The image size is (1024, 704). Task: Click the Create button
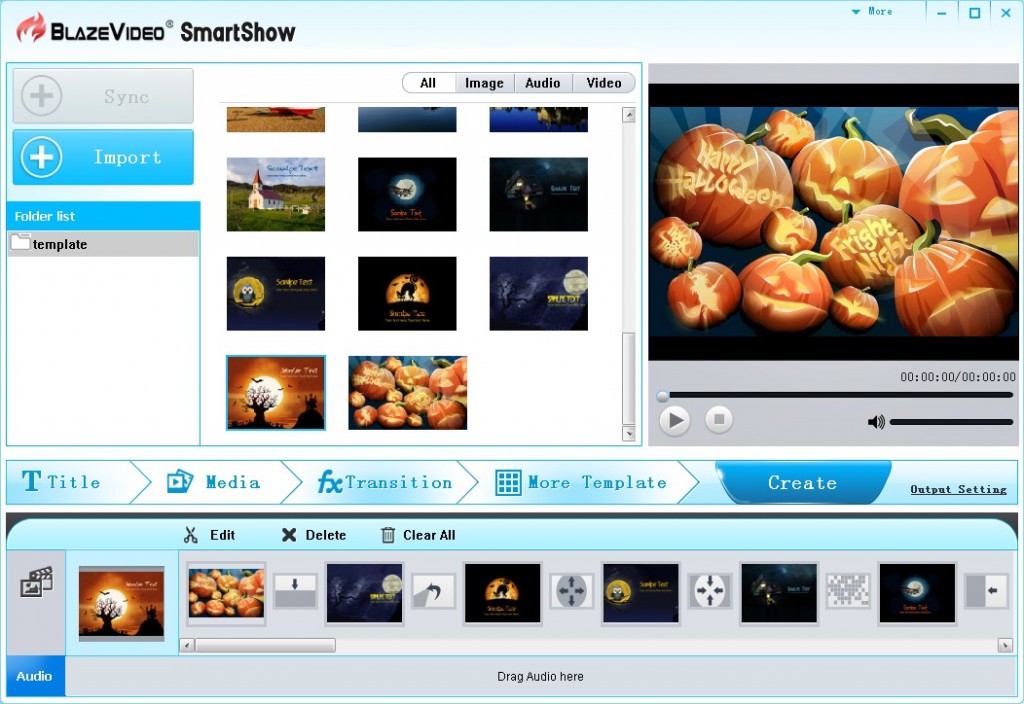(x=802, y=483)
